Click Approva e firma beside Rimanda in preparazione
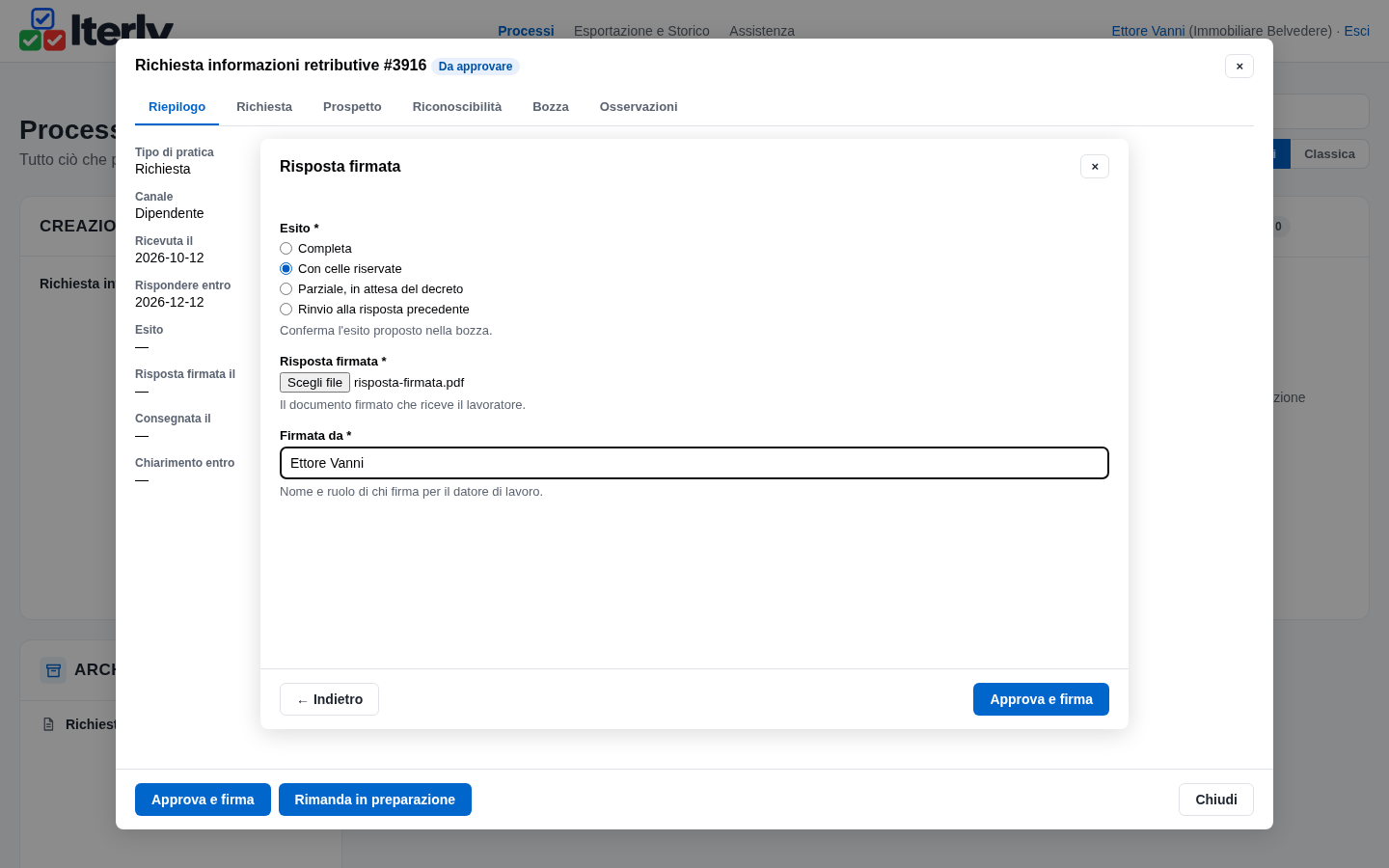The width and height of the screenshot is (1389, 868). (x=203, y=800)
